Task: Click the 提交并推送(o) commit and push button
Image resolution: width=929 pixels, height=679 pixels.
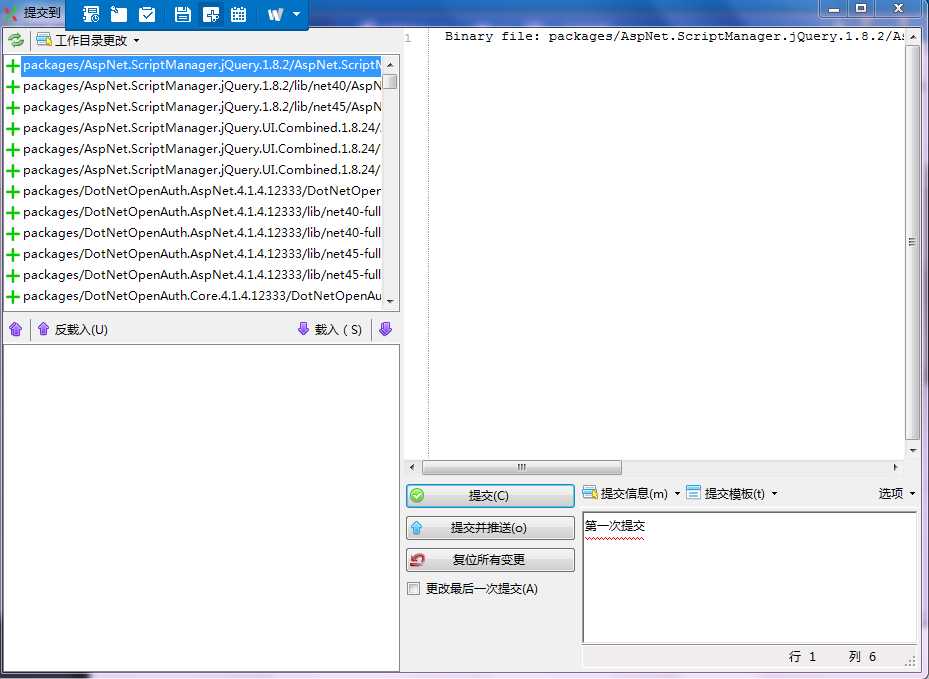Action: click(490, 528)
